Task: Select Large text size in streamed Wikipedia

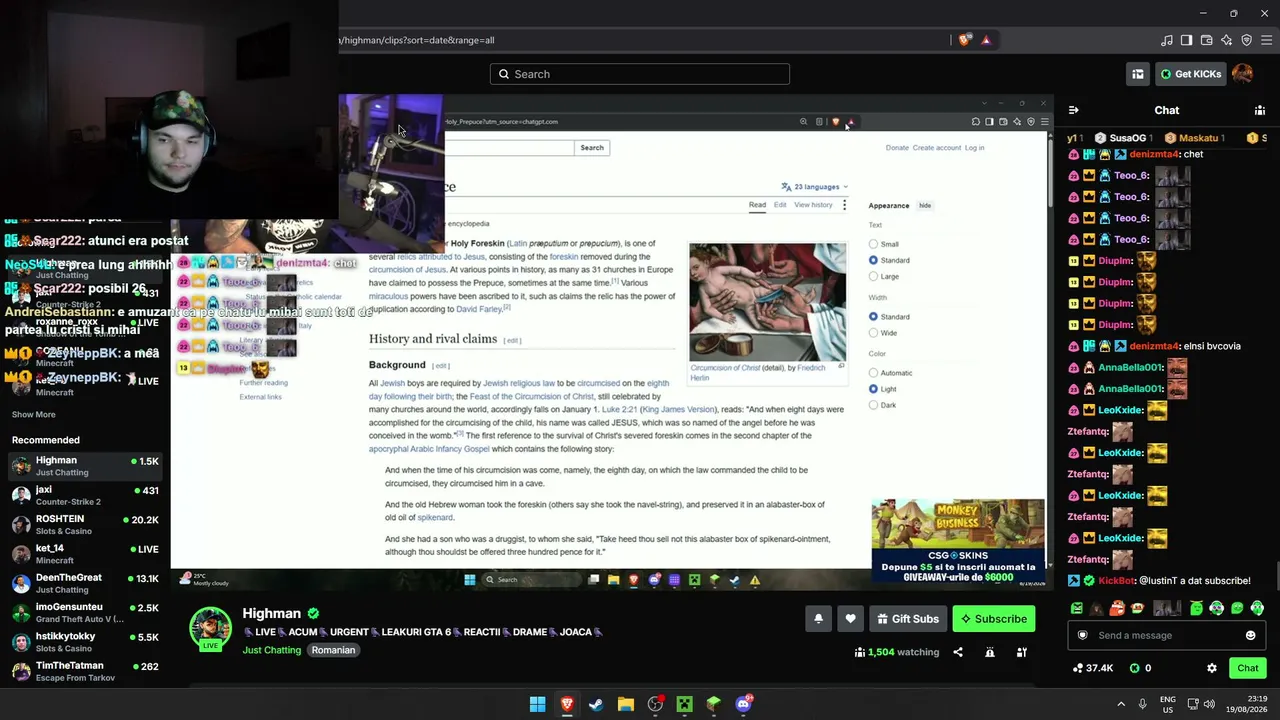Action: pyautogui.click(x=873, y=276)
